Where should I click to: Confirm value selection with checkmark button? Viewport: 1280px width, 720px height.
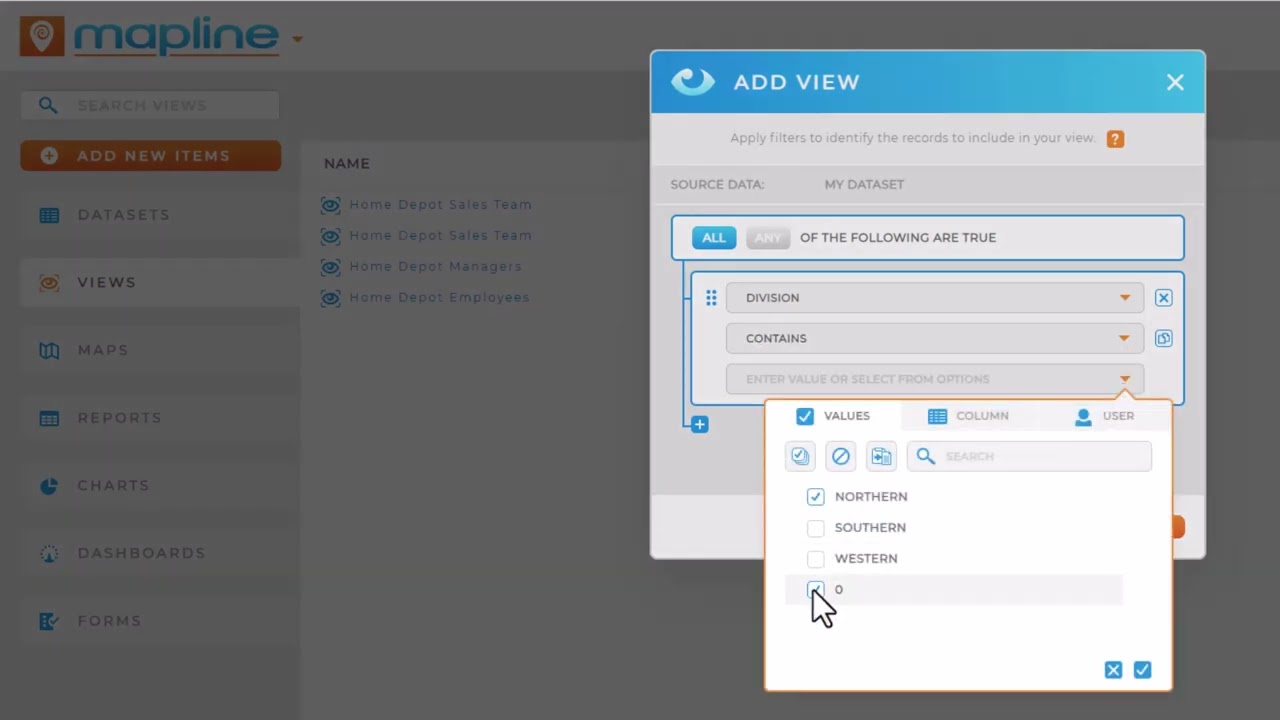pos(1142,670)
